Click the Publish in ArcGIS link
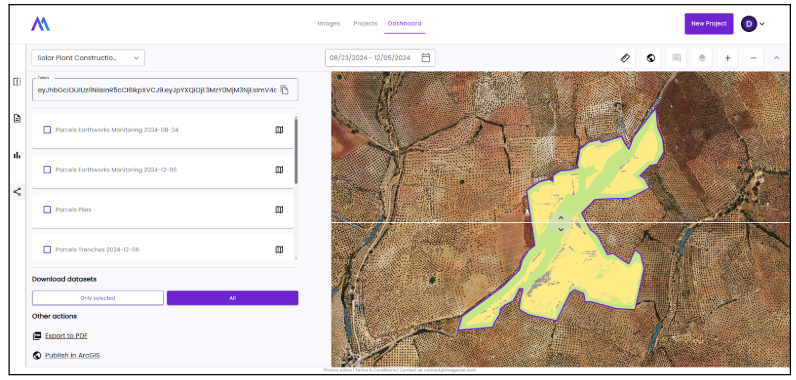Screen dimensions: 796x380 pos(73,355)
